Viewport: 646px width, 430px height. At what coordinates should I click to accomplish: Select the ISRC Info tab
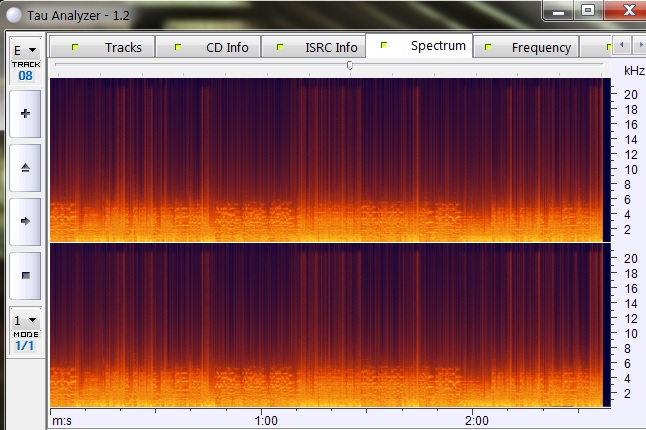coord(319,47)
